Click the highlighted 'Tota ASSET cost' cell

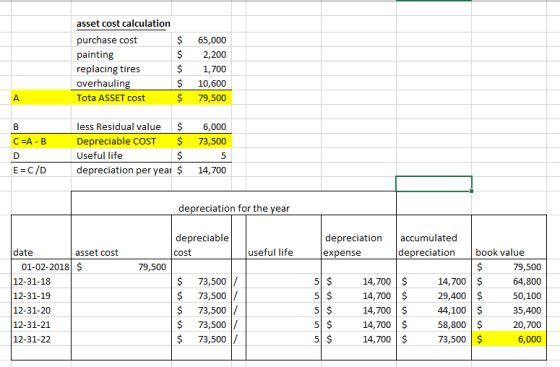pos(121,97)
